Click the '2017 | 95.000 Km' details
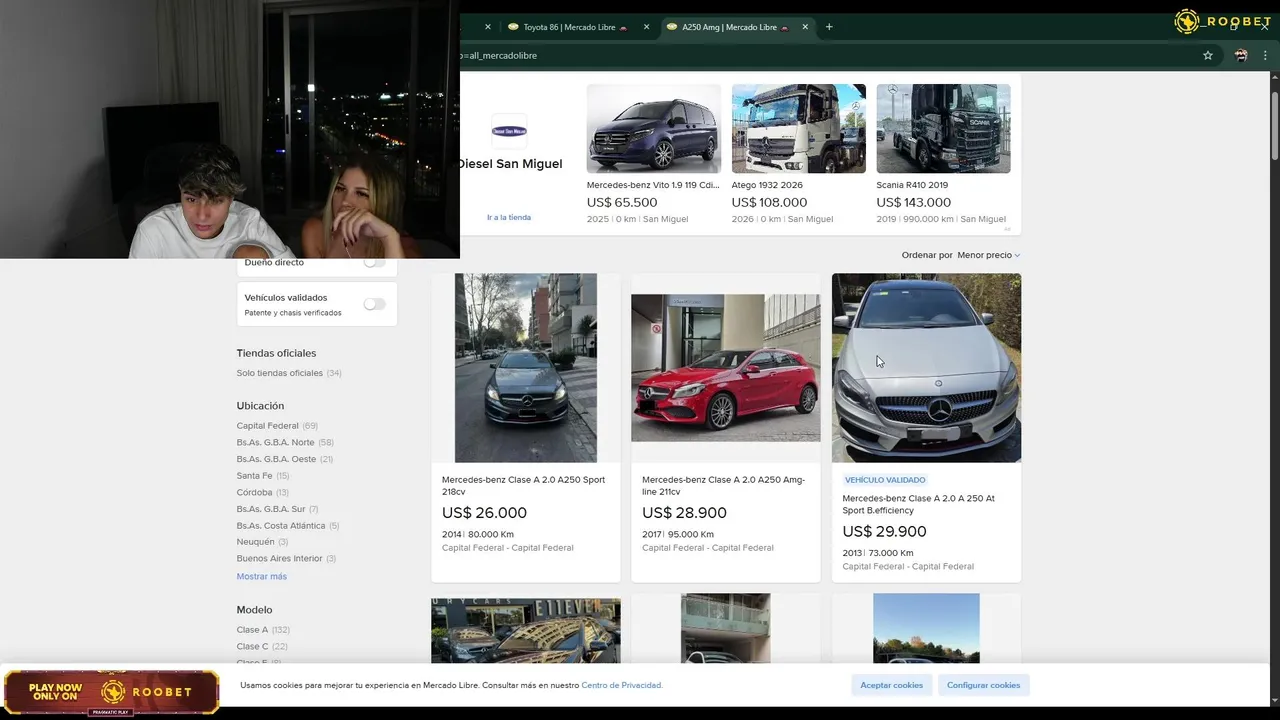Screen dimensions: 1280x720 pyautogui.click(x=678, y=534)
